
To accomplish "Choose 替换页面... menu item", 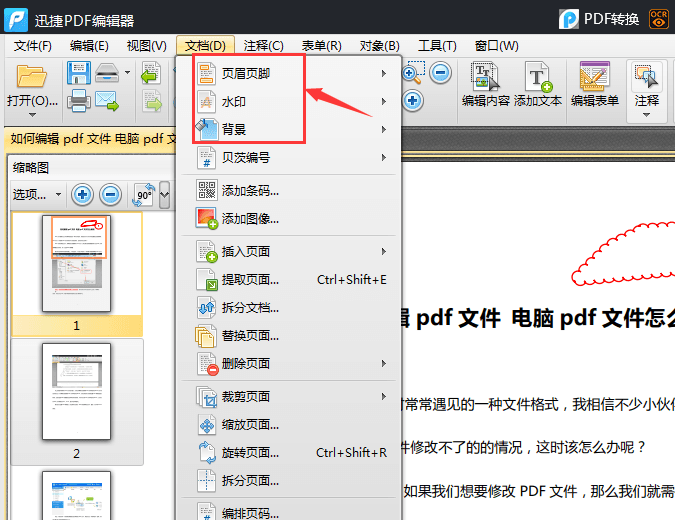I will tap(290, 335).
